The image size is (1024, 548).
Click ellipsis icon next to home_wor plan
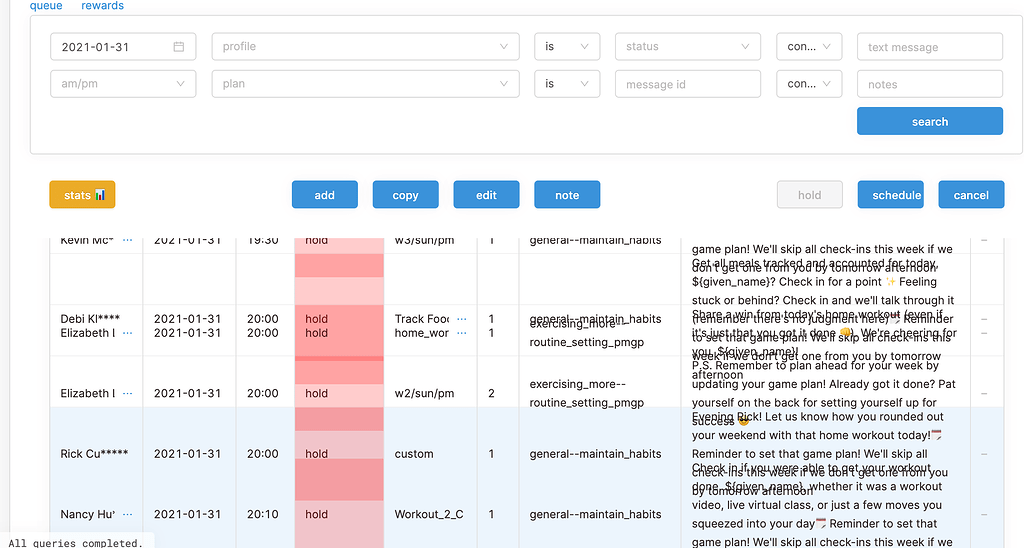pyautogui.click(x=462, y=333)
